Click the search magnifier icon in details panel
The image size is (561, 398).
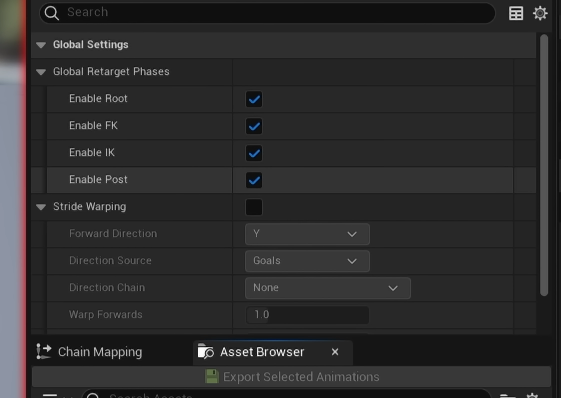pos(52,13)
